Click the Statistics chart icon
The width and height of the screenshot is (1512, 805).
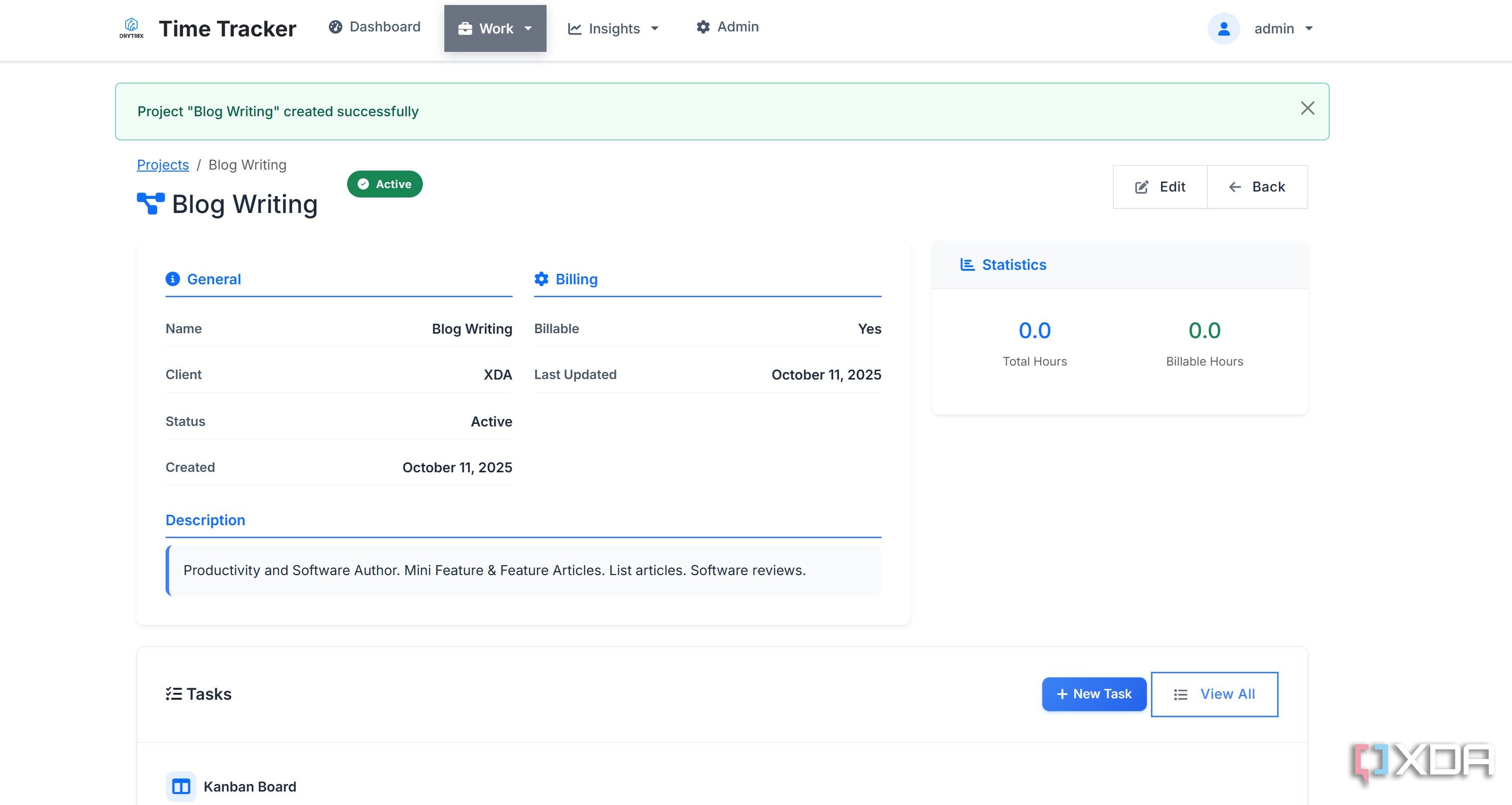coord(967,265)
